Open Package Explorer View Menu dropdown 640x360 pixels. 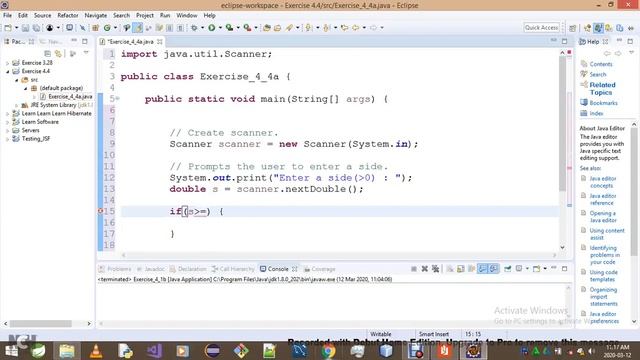86,53
